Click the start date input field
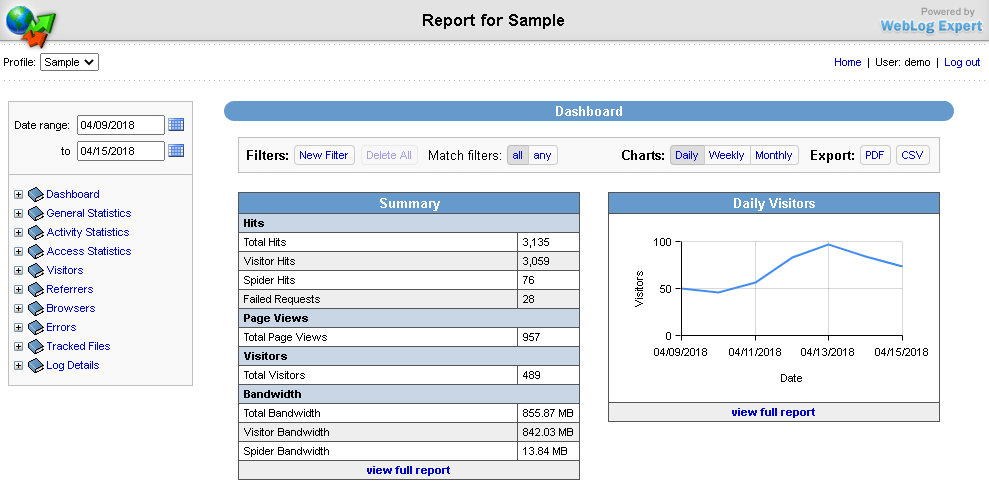 120,125
